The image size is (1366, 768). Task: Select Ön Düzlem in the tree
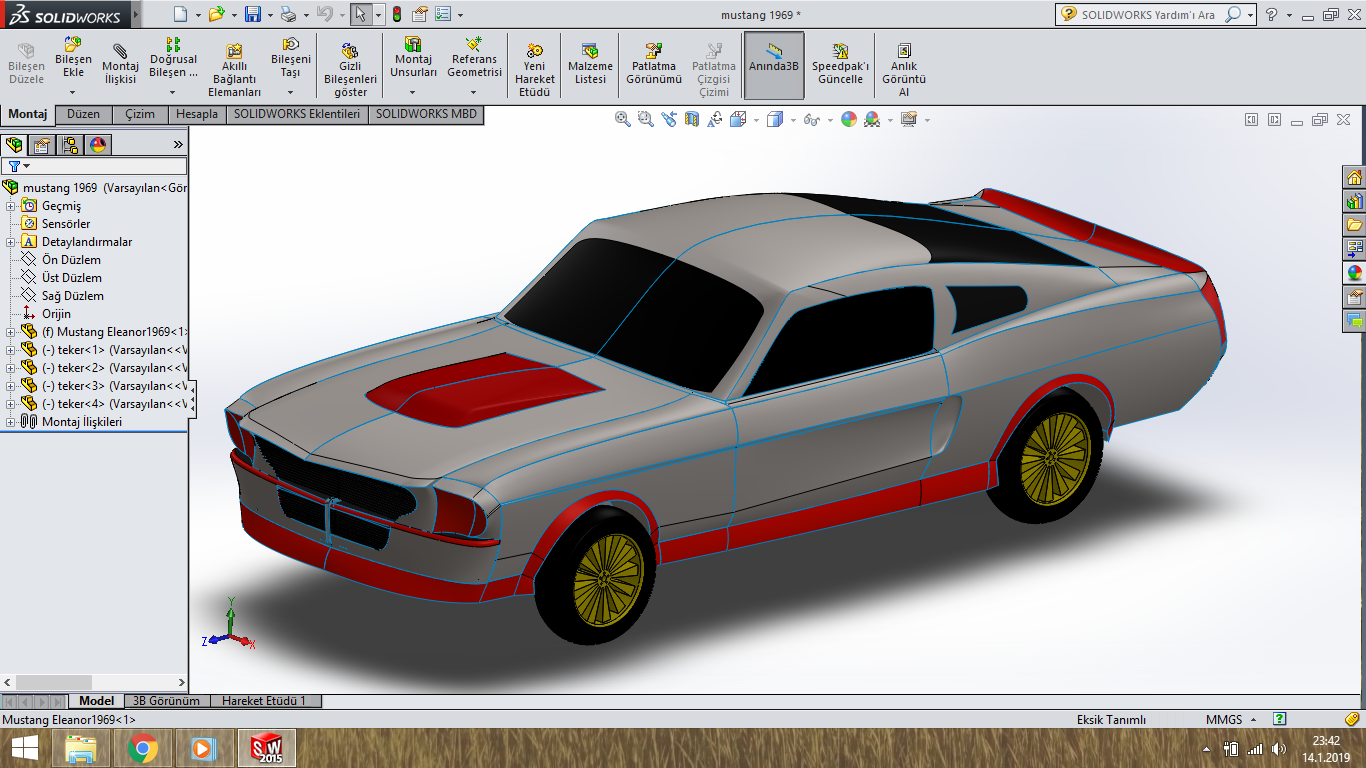[71, 260]
